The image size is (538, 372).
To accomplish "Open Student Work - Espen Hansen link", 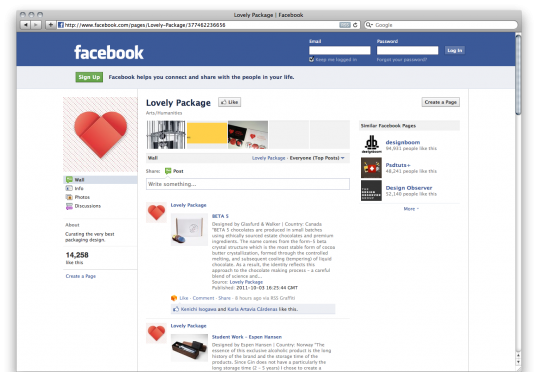I will (x=247, y=337).
